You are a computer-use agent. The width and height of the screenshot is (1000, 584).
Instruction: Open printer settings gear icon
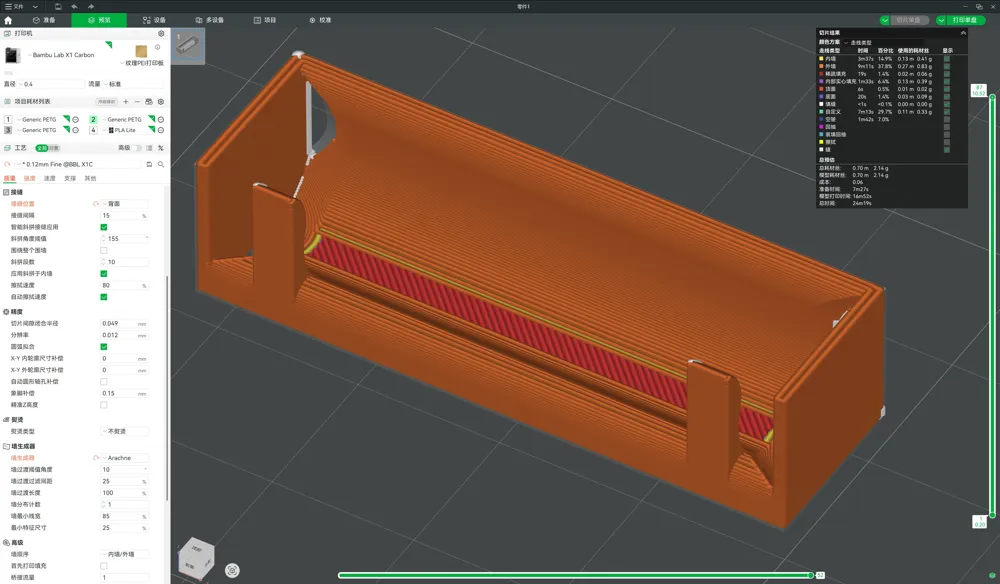tap(161, 33)
